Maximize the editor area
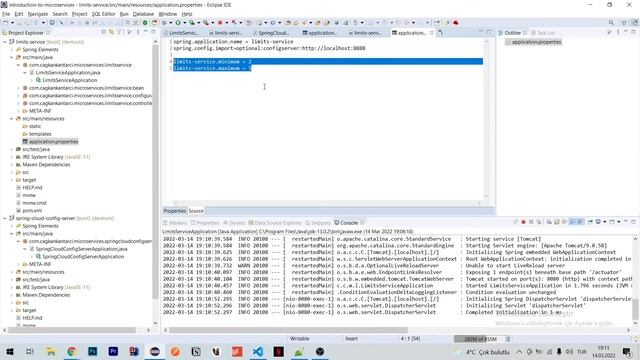 [489, 32]
